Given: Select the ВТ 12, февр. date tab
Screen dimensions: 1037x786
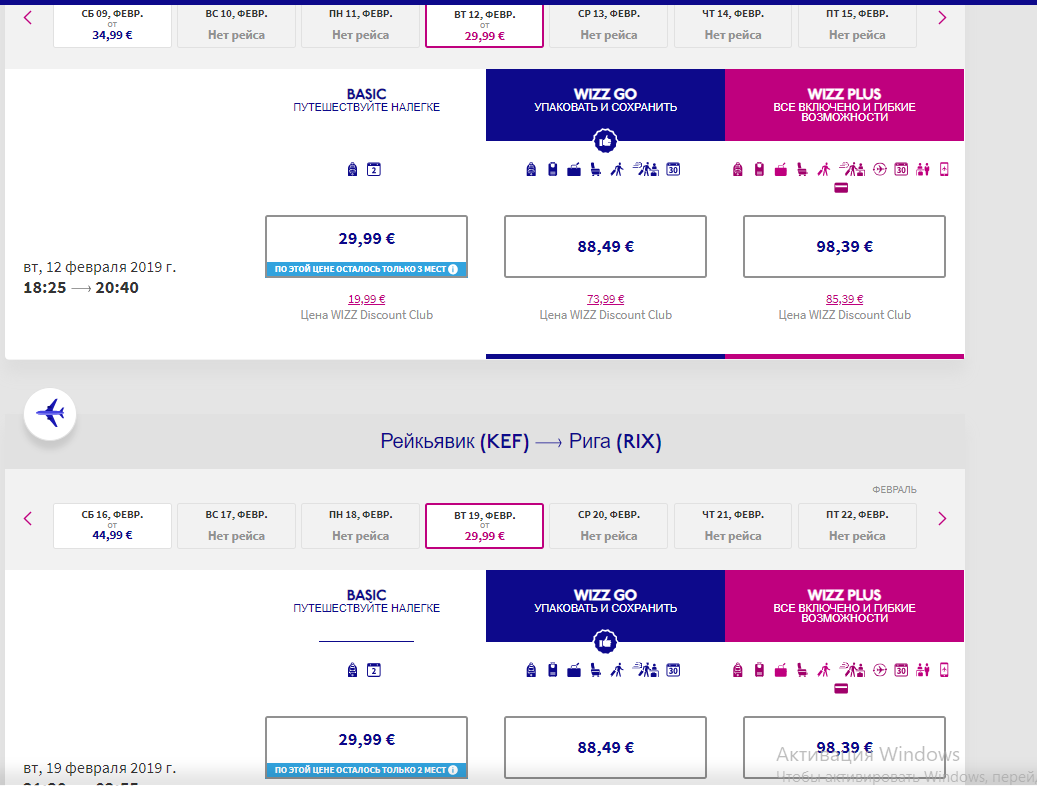Looking at the screenshot, I should pyautogui.click(x=484, y=25).
